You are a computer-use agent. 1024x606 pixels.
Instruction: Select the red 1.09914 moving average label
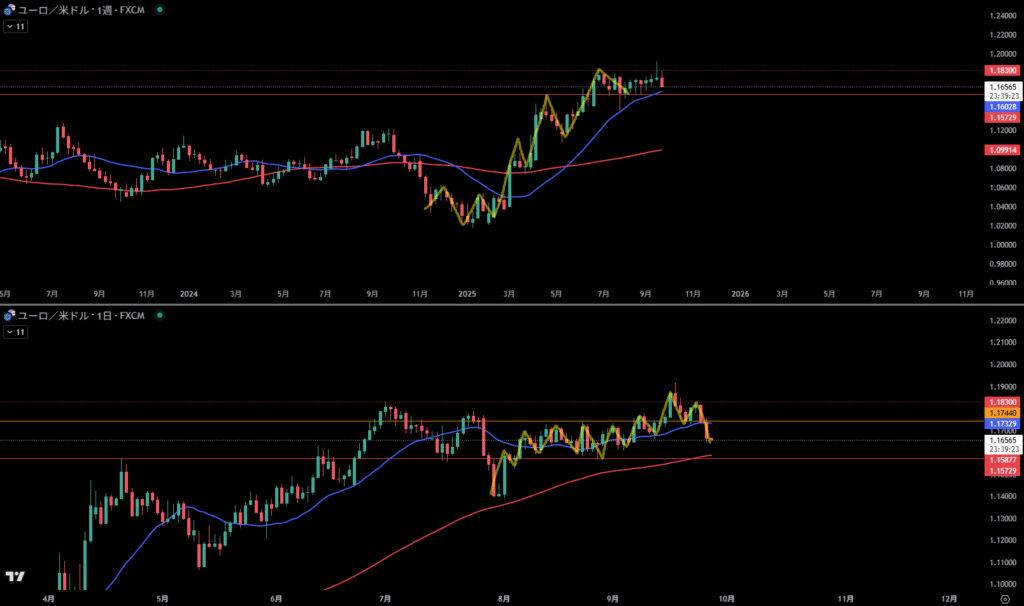[x=1003, y=150]
